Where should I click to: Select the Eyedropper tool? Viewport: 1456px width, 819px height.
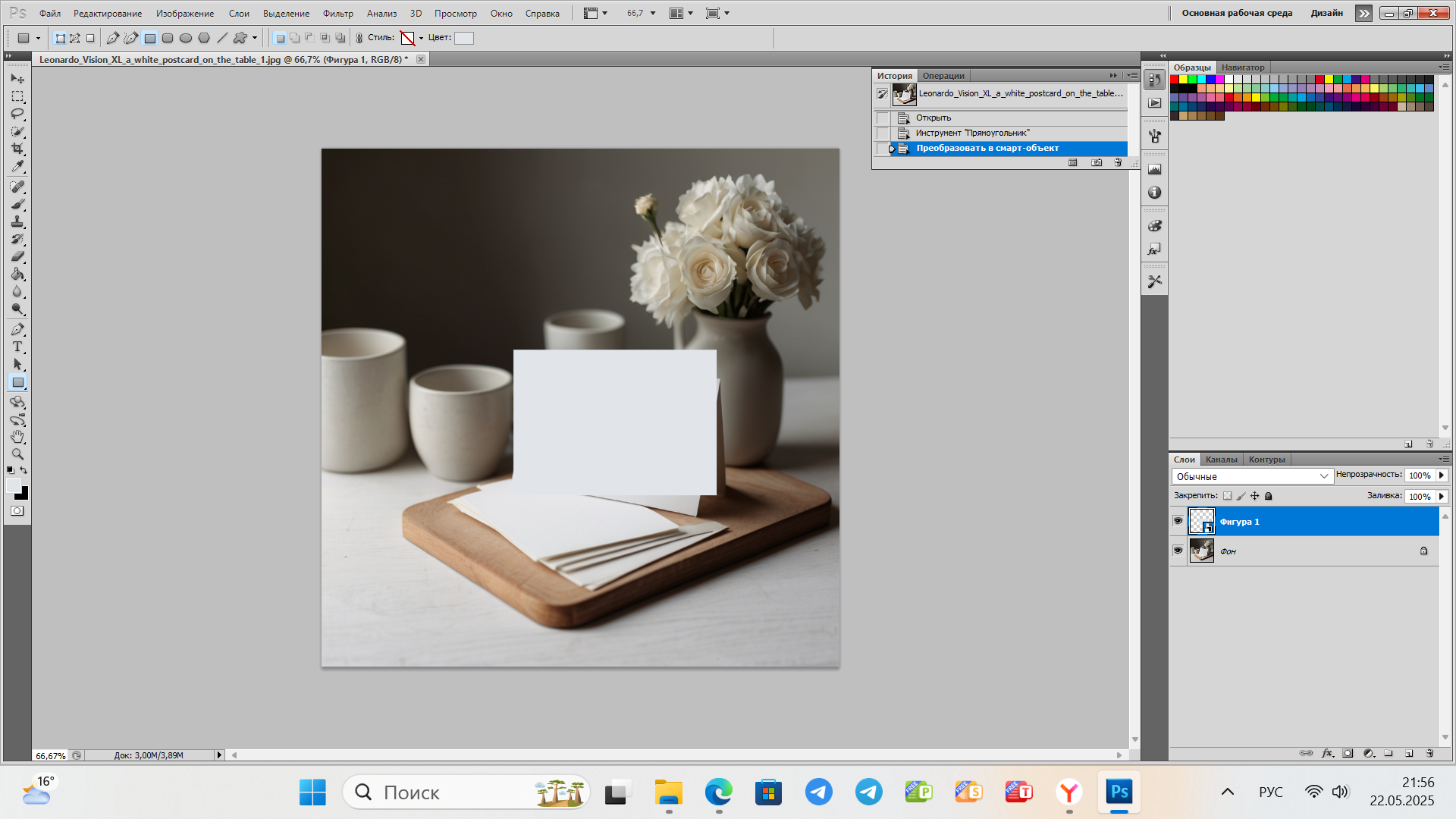tap(17, 166)
